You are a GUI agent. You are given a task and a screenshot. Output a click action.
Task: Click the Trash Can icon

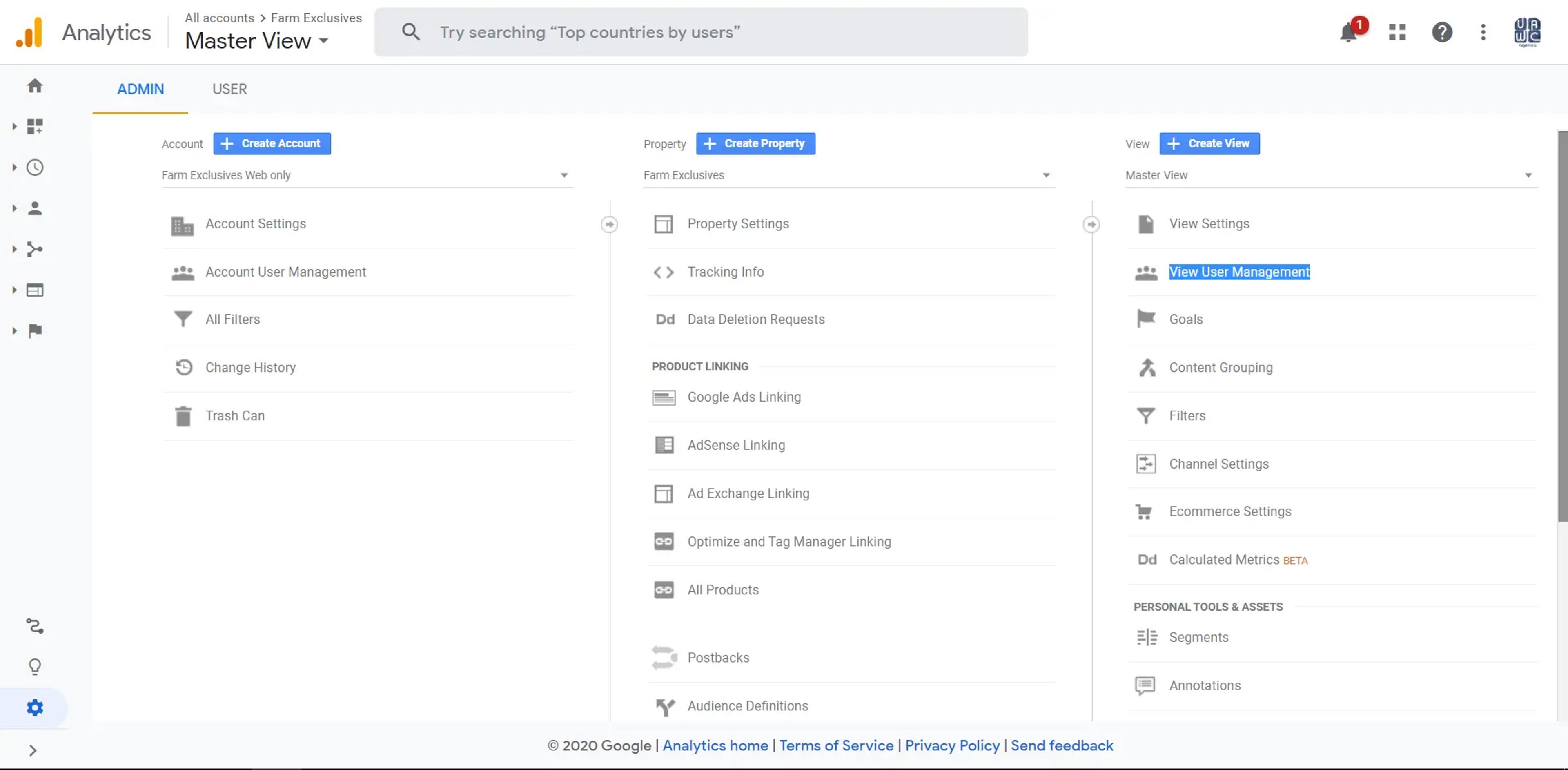183,416
